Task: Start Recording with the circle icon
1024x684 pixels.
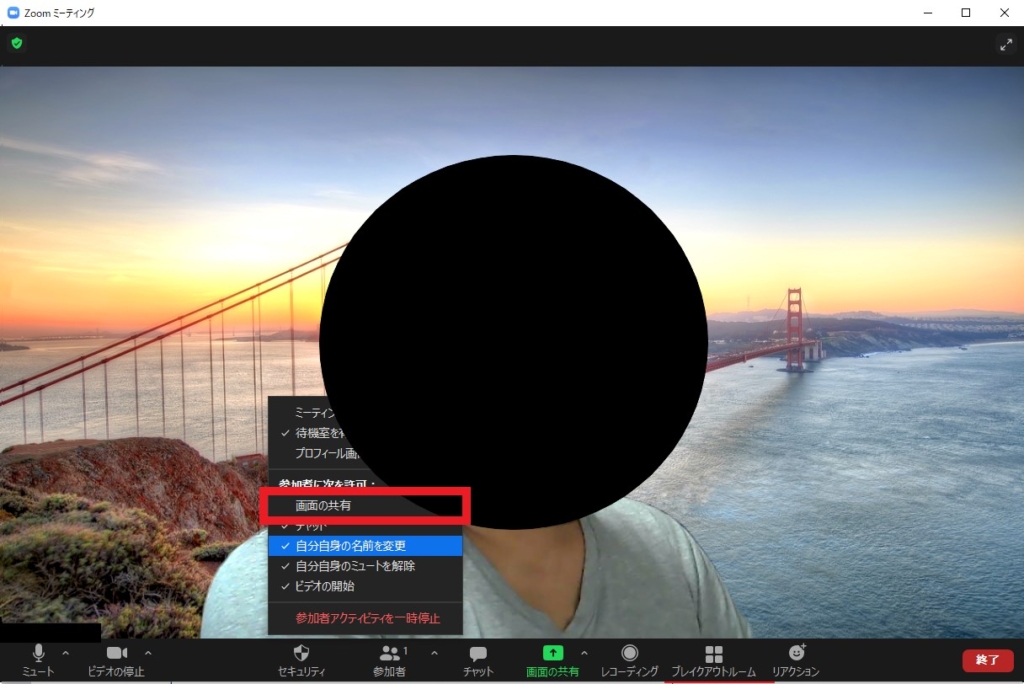Action: pyautogui.click(x=630, y=653)
